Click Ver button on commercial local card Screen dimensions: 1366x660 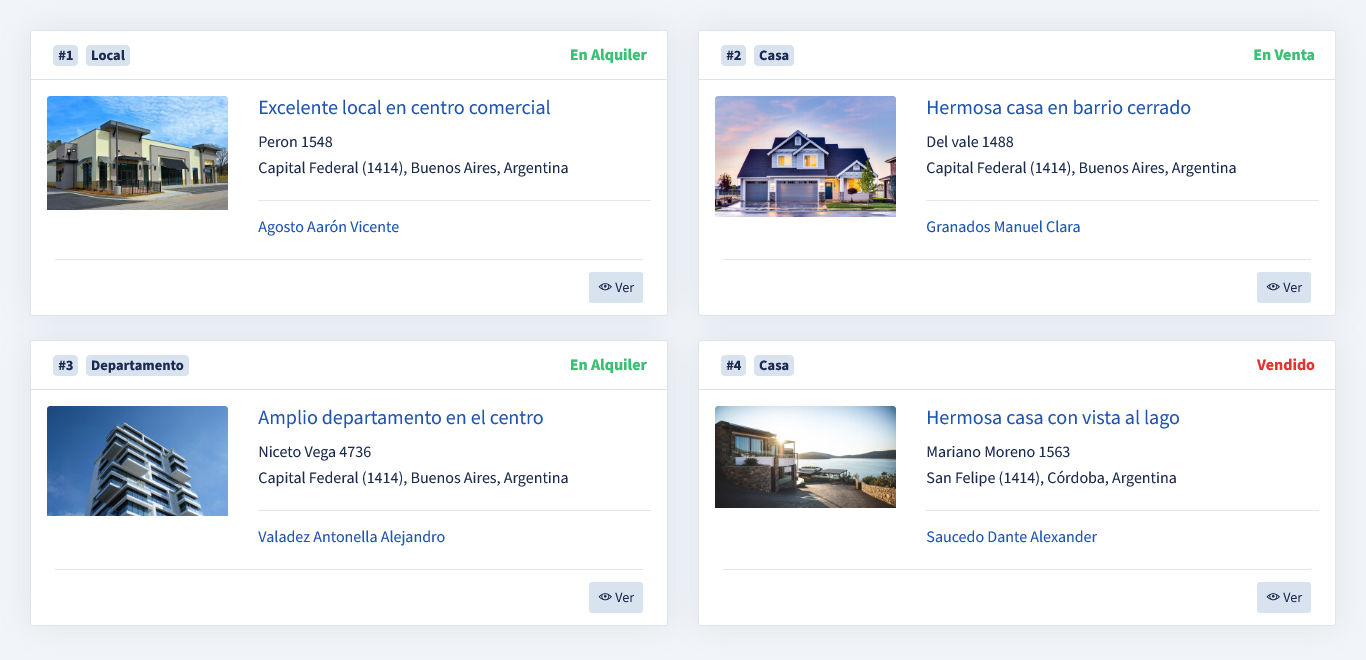point(616,287)
